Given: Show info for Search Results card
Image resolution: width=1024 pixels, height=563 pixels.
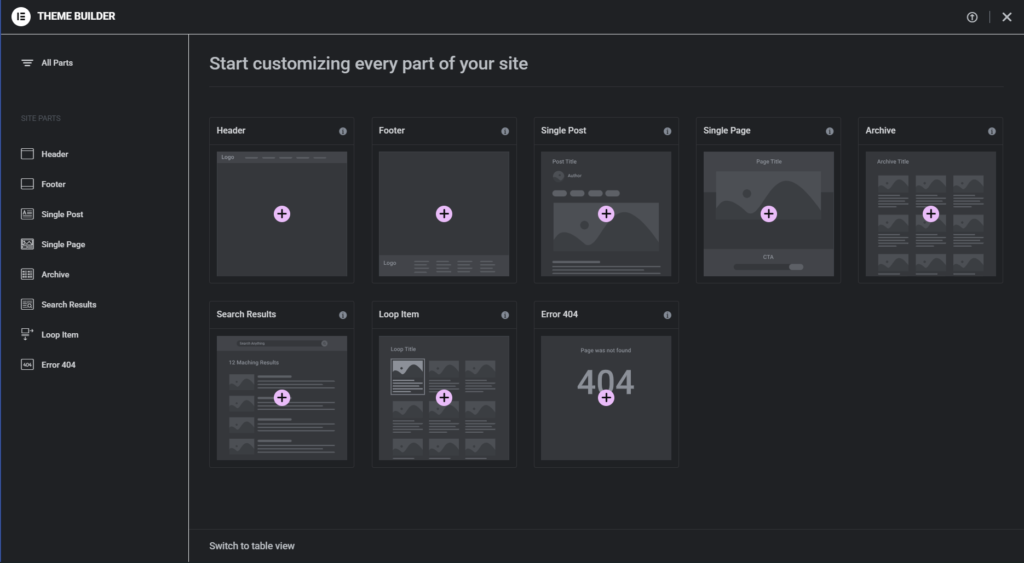Looking at the screenshot, I should coord(343,315).
